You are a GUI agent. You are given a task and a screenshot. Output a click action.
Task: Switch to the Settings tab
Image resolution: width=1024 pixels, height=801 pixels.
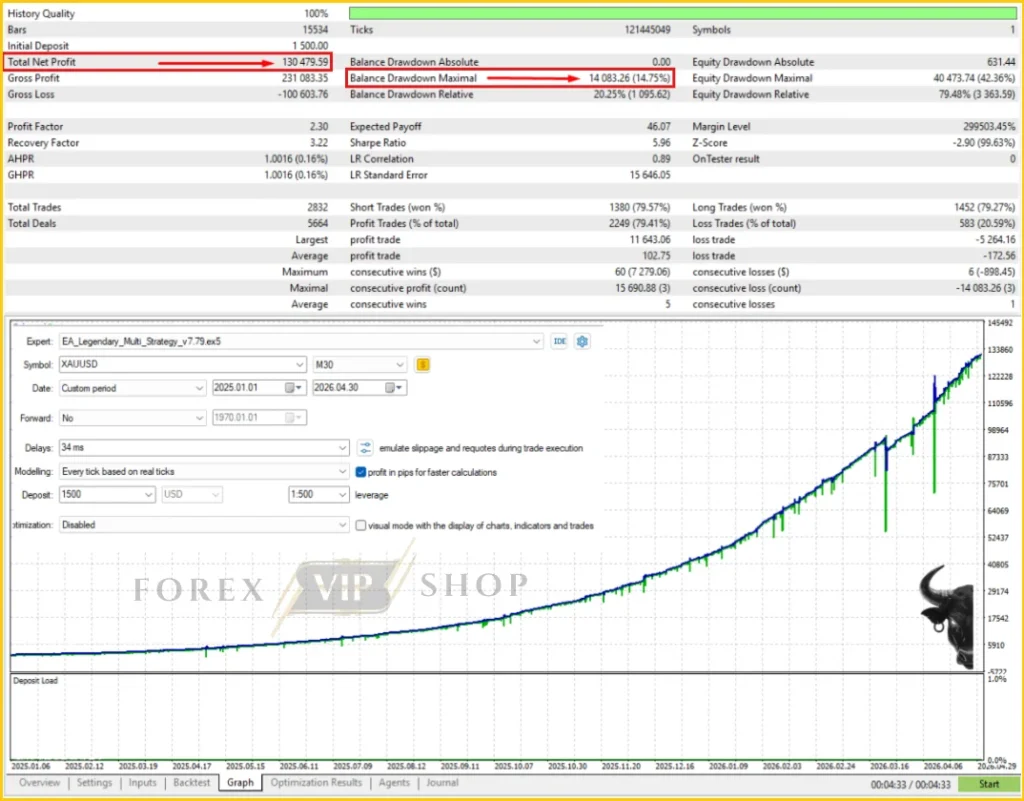pos(94,782)
